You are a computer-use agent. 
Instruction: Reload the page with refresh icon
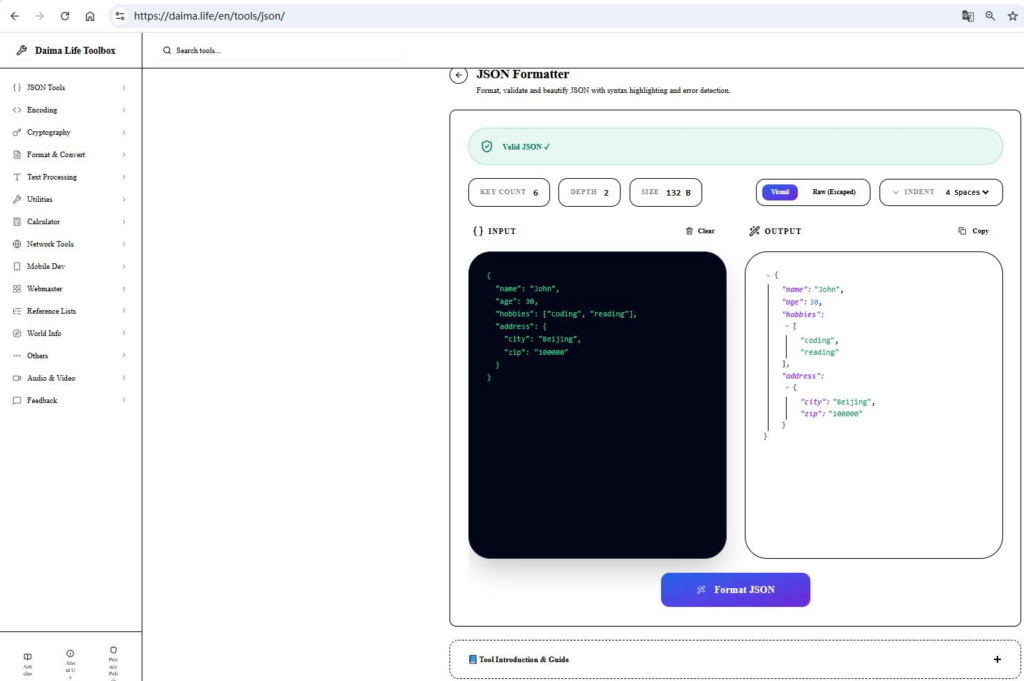click(x=65, y=16)
